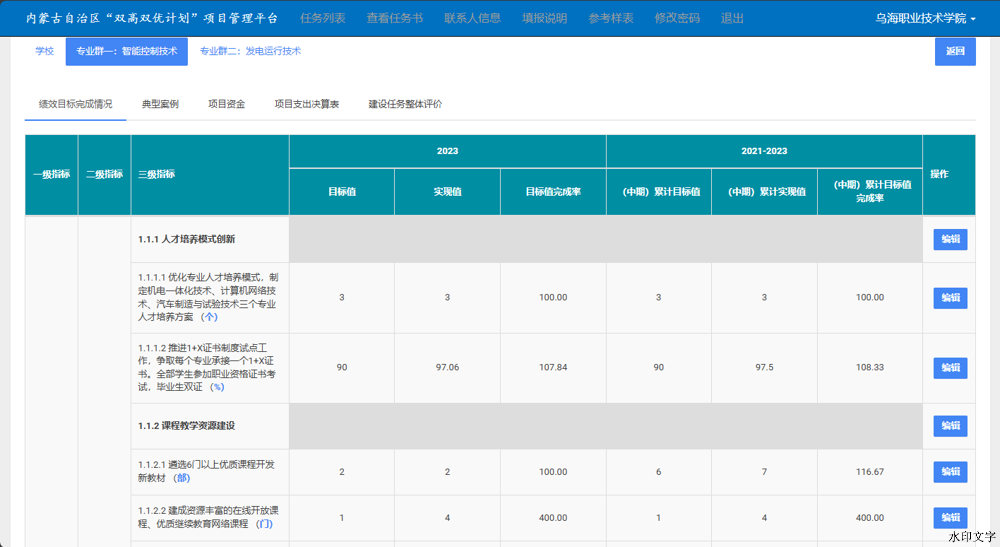Select the 学校 tab
Image resolution: width=1000 pixels, height=547 pixels.
(45, 51)
